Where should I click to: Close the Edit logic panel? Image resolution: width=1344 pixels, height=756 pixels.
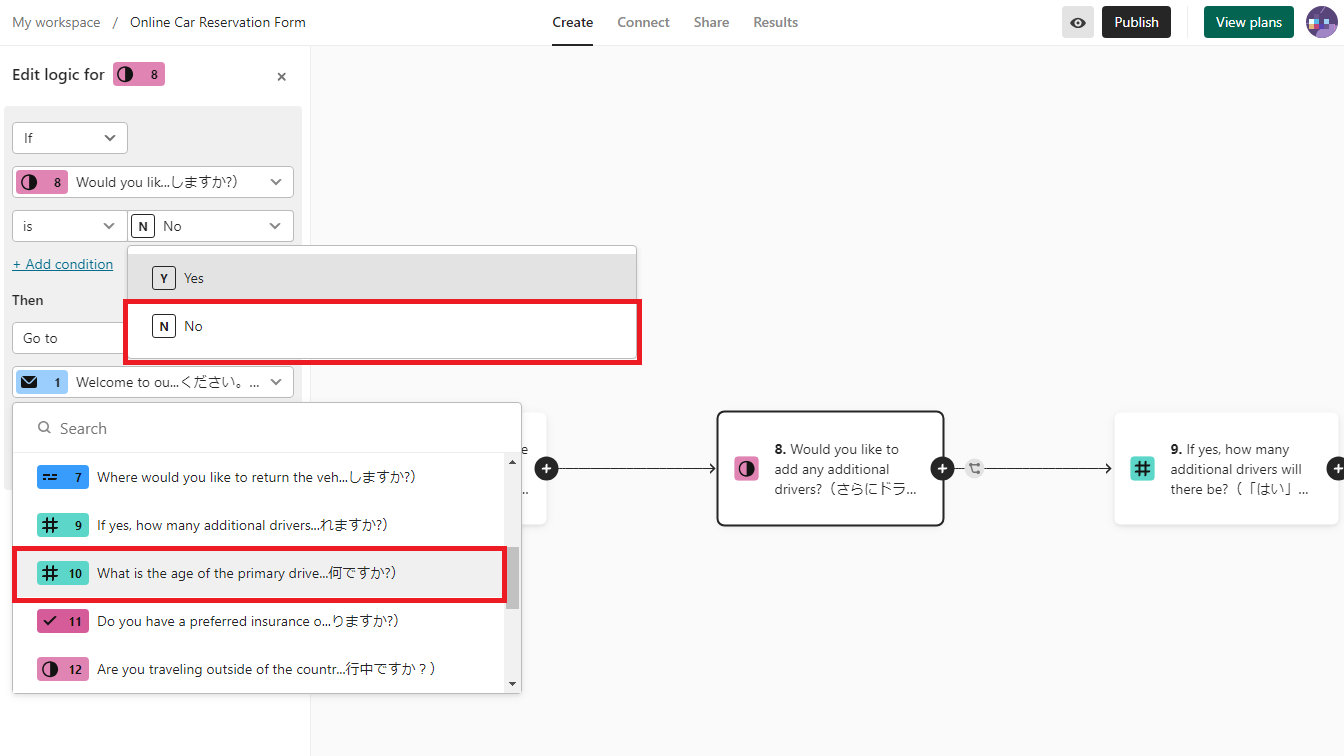(x=281, y=77)
